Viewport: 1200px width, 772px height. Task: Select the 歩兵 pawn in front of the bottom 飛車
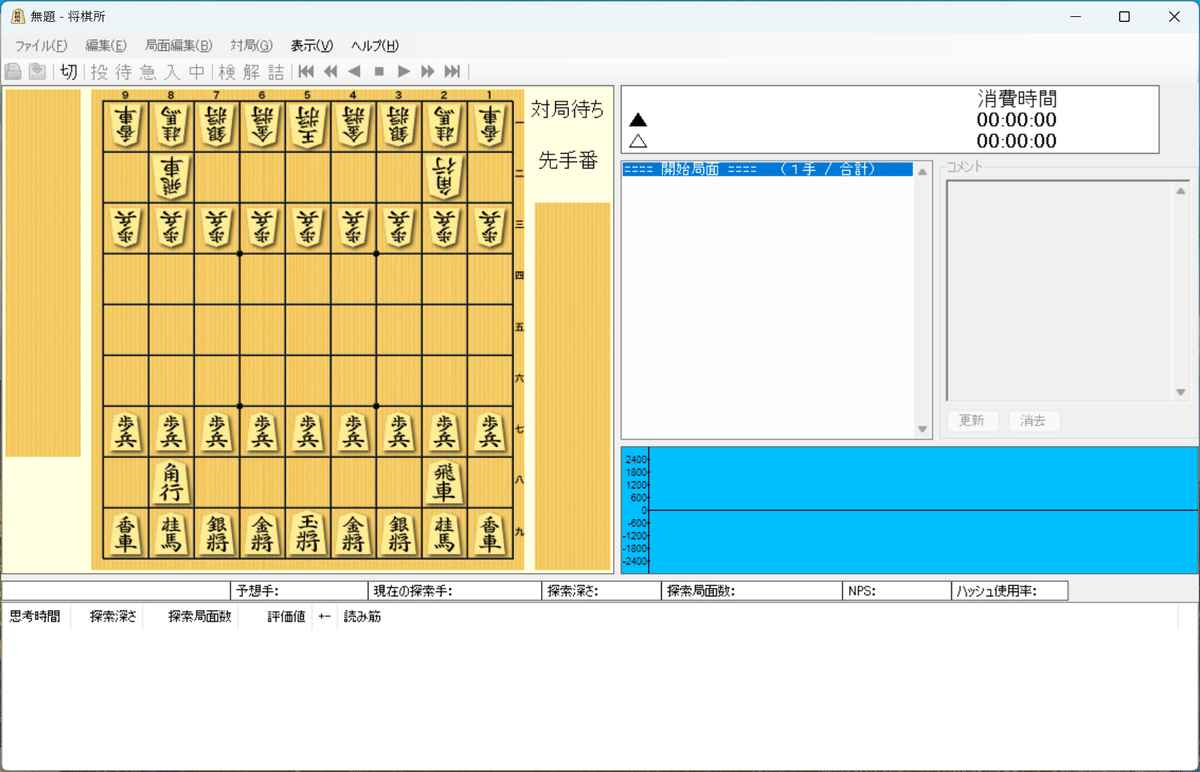(x=444, y=432)
